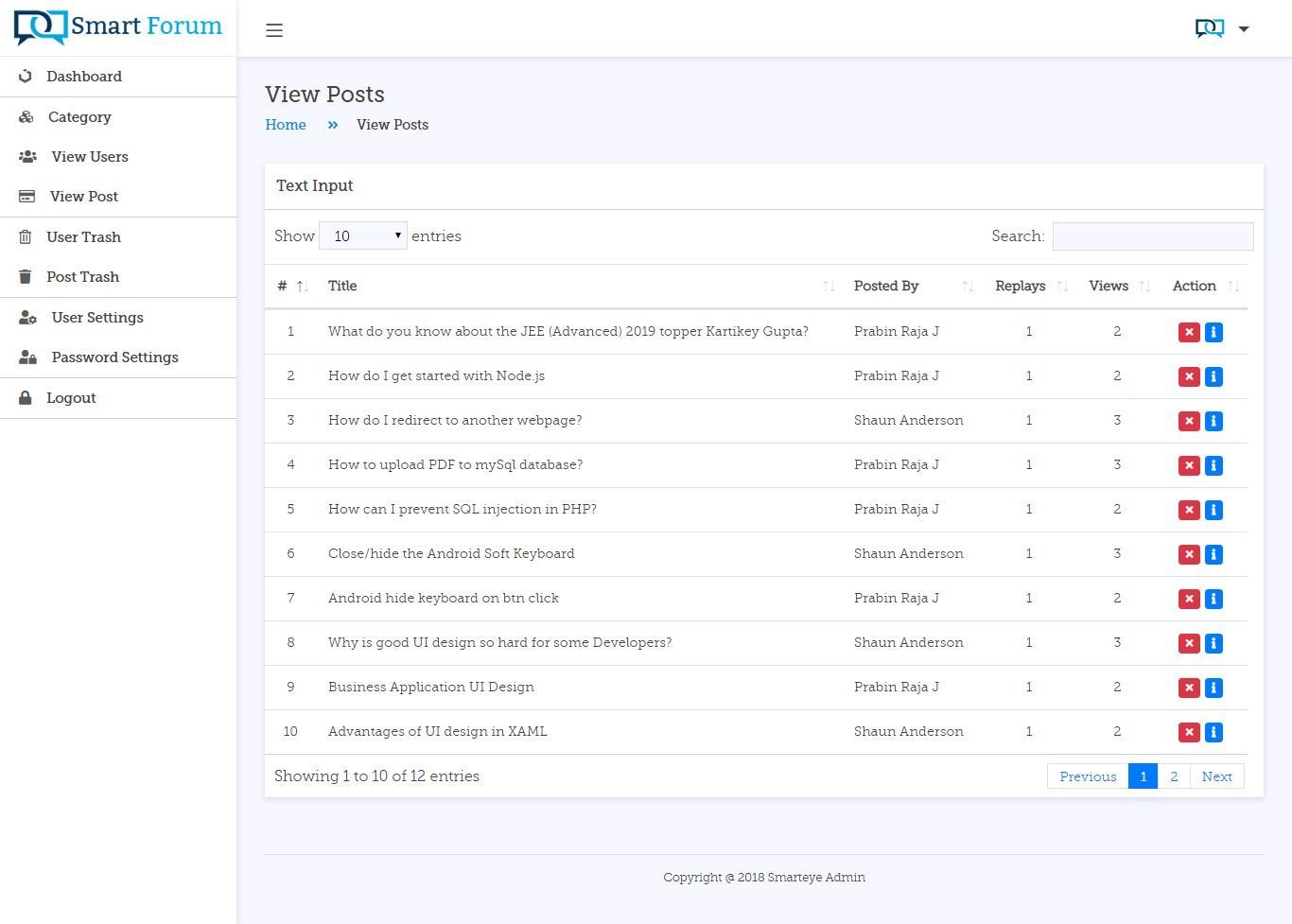1292x924 pixels.
Task: Toggle the hamburger sidebar menu
Action: [274, 30]
